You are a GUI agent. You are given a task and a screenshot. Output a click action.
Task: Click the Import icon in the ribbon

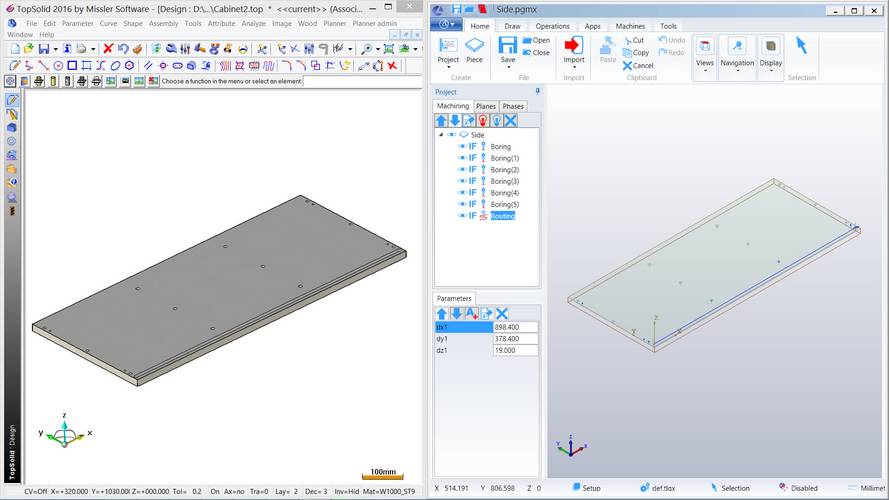(x=573, y=46)
